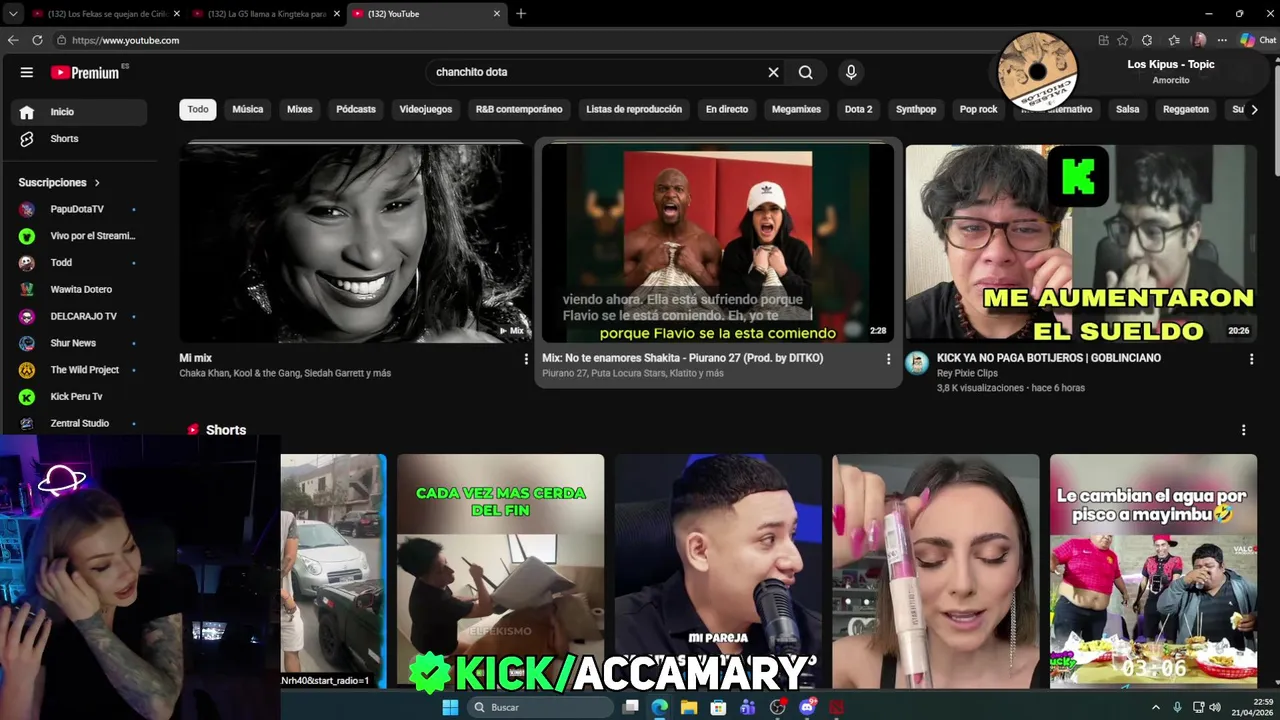Select the Salsa filter chip
This screenshot has height=720, width=1280.
(1128, 109)
